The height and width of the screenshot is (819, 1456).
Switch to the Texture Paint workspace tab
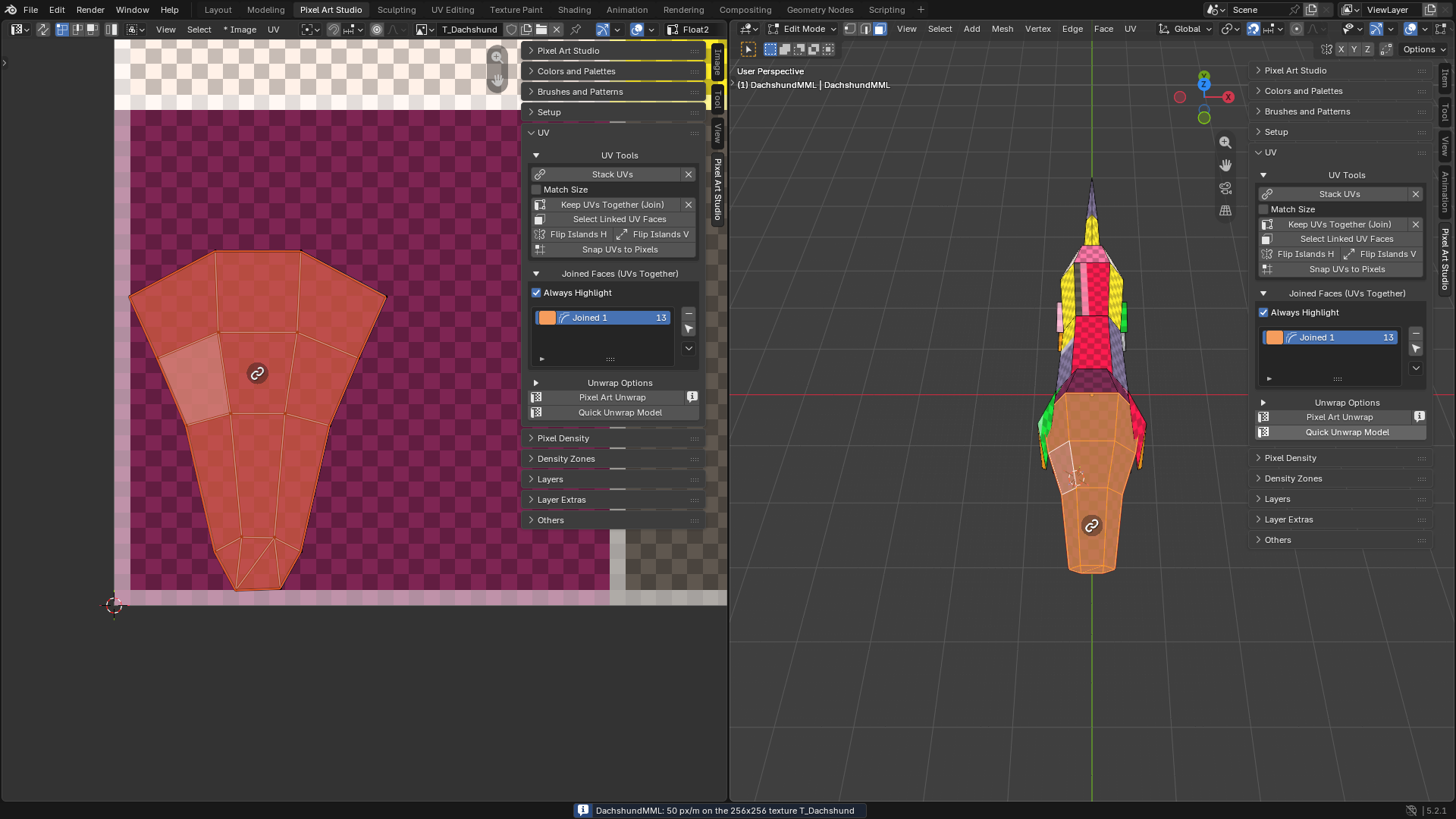[x=516, y=10]
